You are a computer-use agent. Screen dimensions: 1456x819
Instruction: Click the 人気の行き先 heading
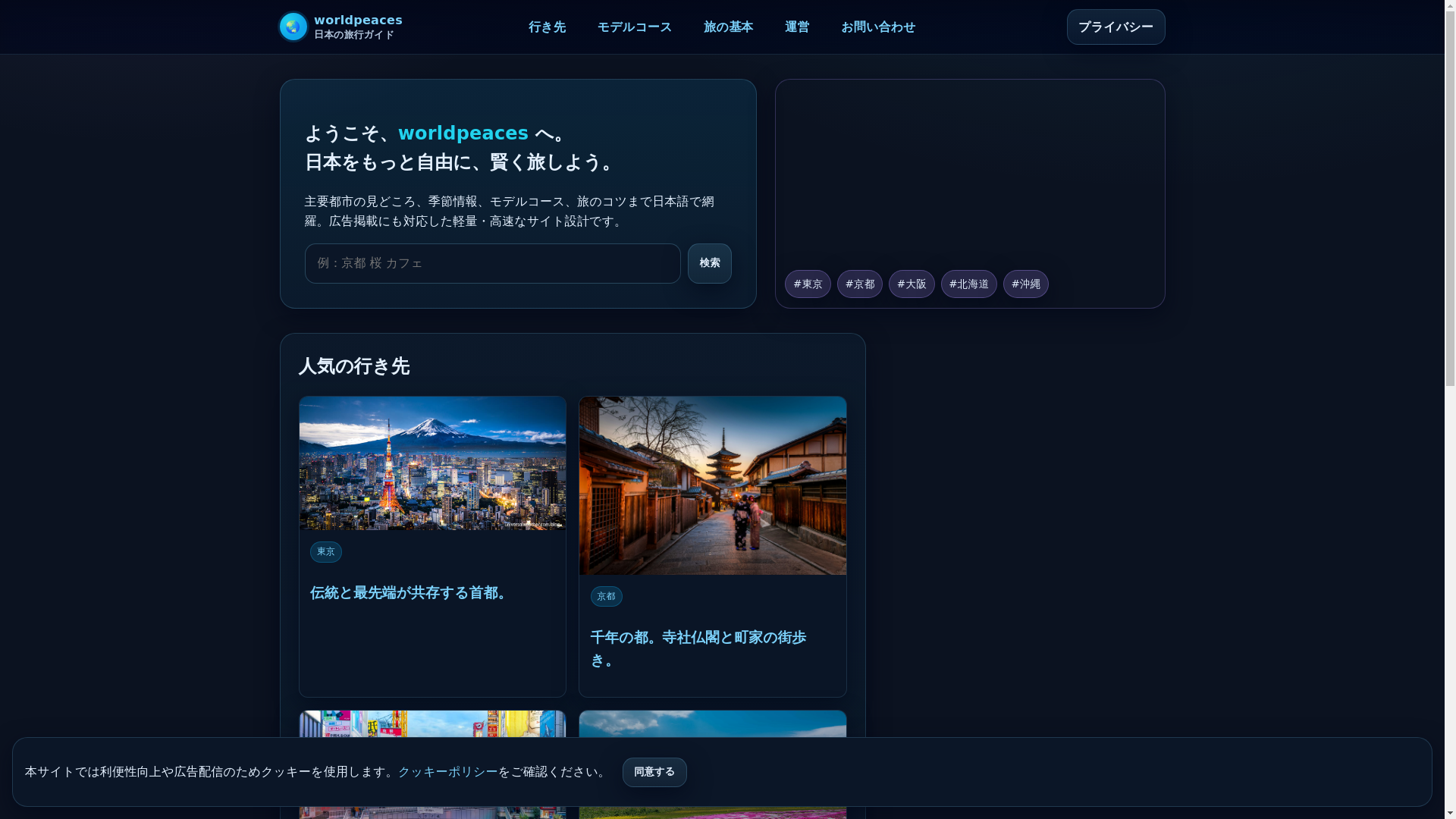(354, 367)
